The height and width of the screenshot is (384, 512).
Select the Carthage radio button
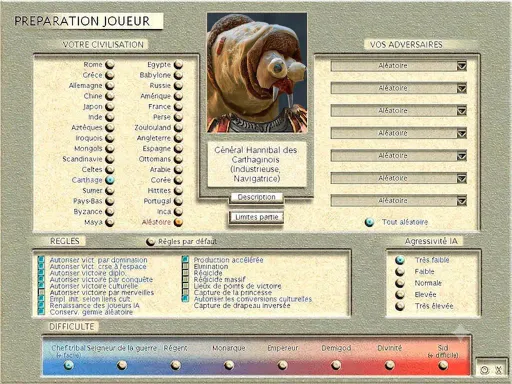(x=110, y=180)
